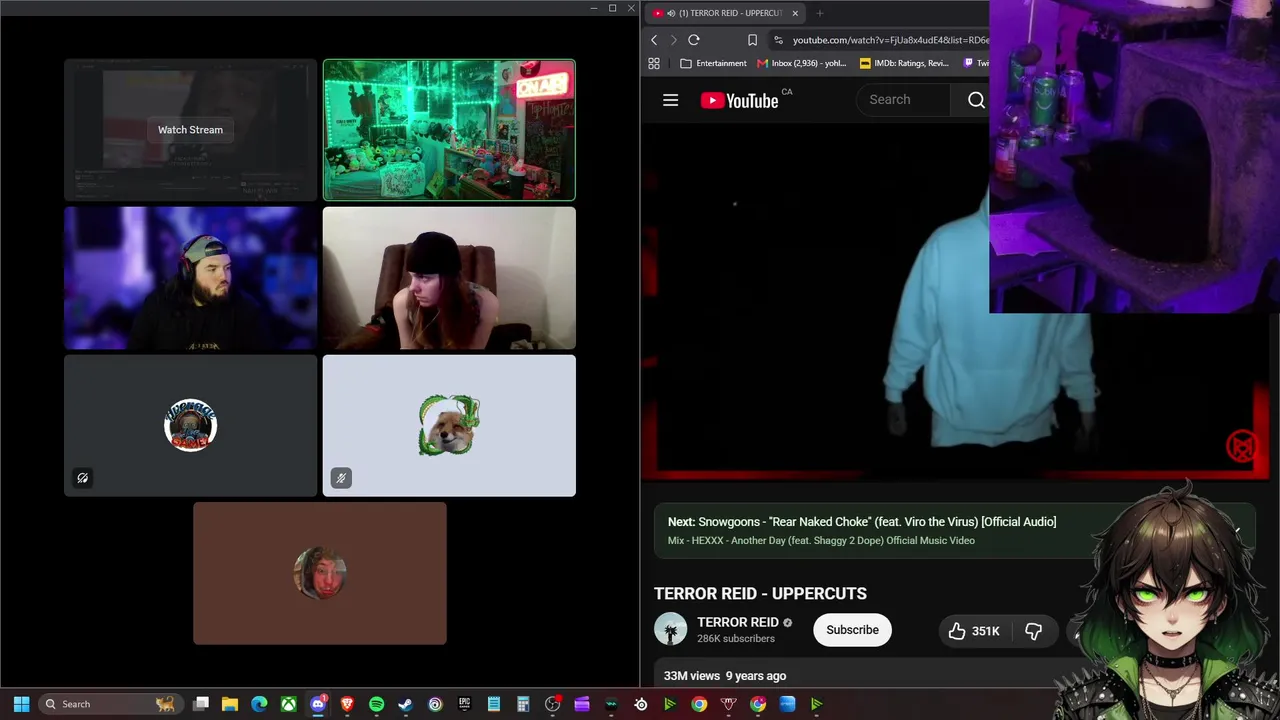This screenshot has width=1280, height=720.
Task: Open TERROR REID channel avatar
Action: point(670,630)
